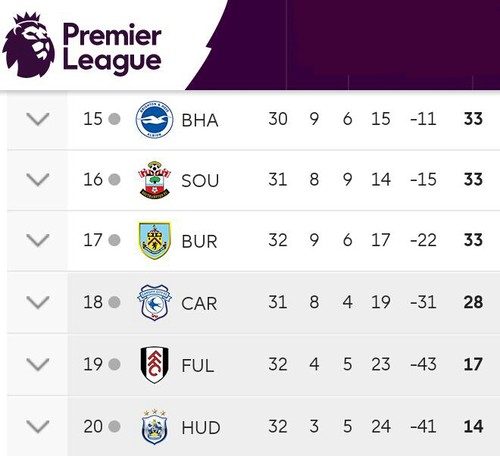Viewport: 500px width, 456px height.
Task: Click Fulham's 17 points value
Action: [473, 364]
